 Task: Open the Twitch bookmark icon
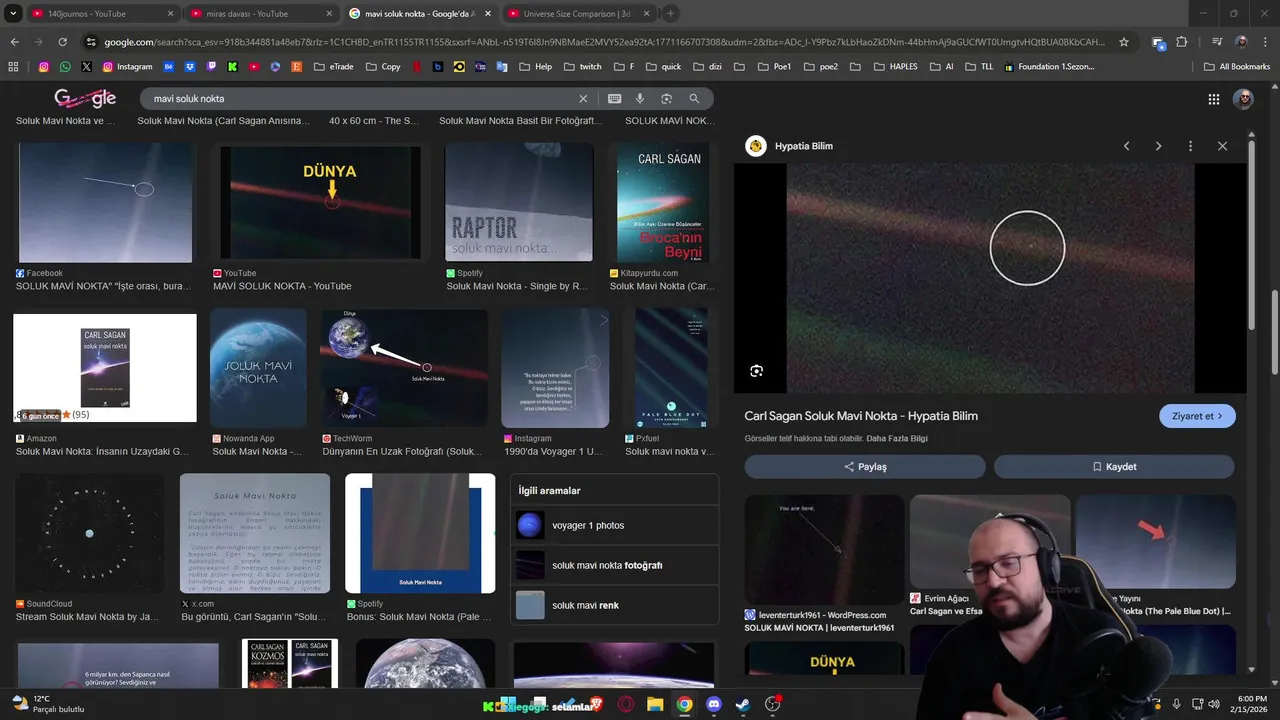(211, 67)
